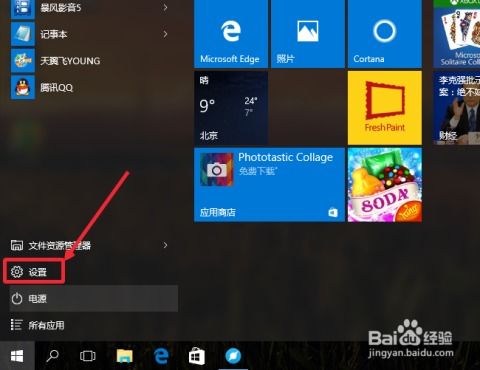Open the 北京 weather tile
Screen dimensions: 480x370
point(231,108)
